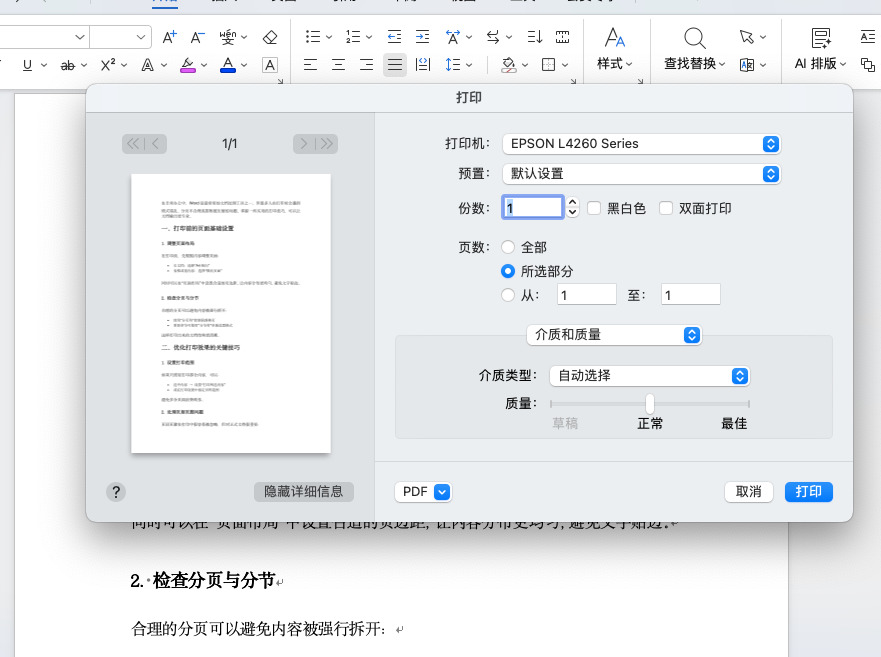The image size is (881, 657).
Task: Expand the font color options arrow
Action: tap(244, 66)
